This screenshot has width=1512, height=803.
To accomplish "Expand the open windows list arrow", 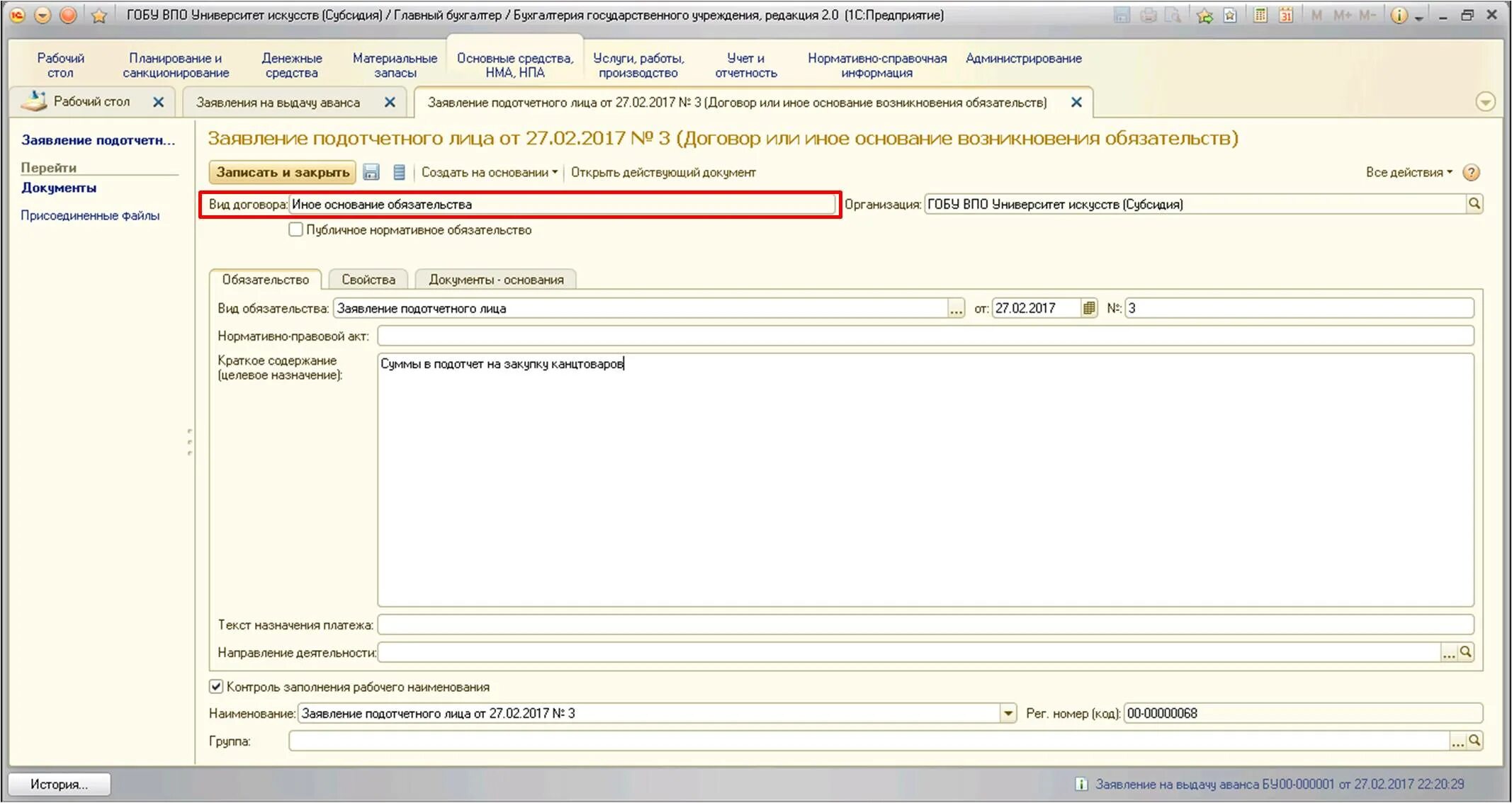I will pos(1485,102).
